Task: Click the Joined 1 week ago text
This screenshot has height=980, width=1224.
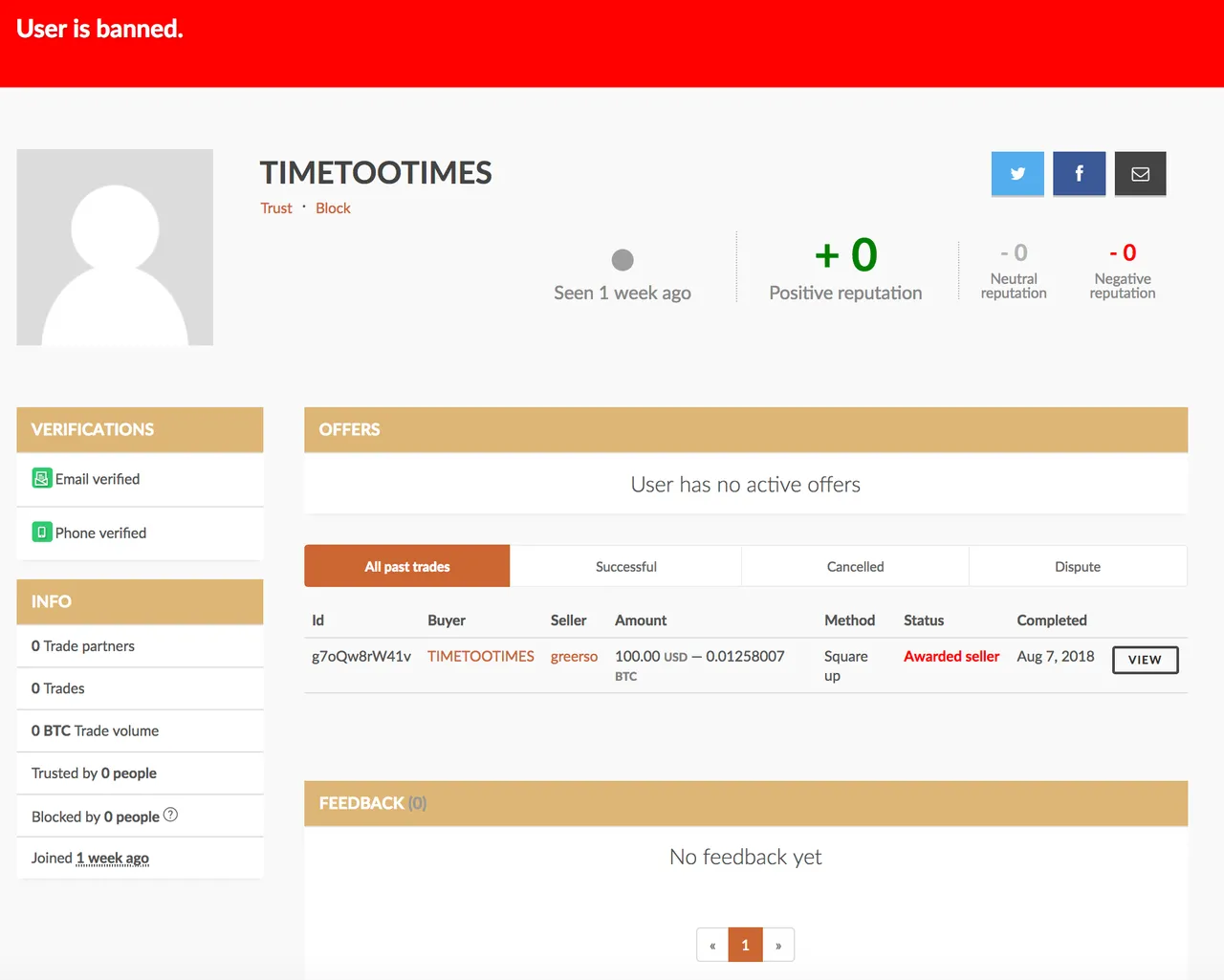Action: (90, 858)
